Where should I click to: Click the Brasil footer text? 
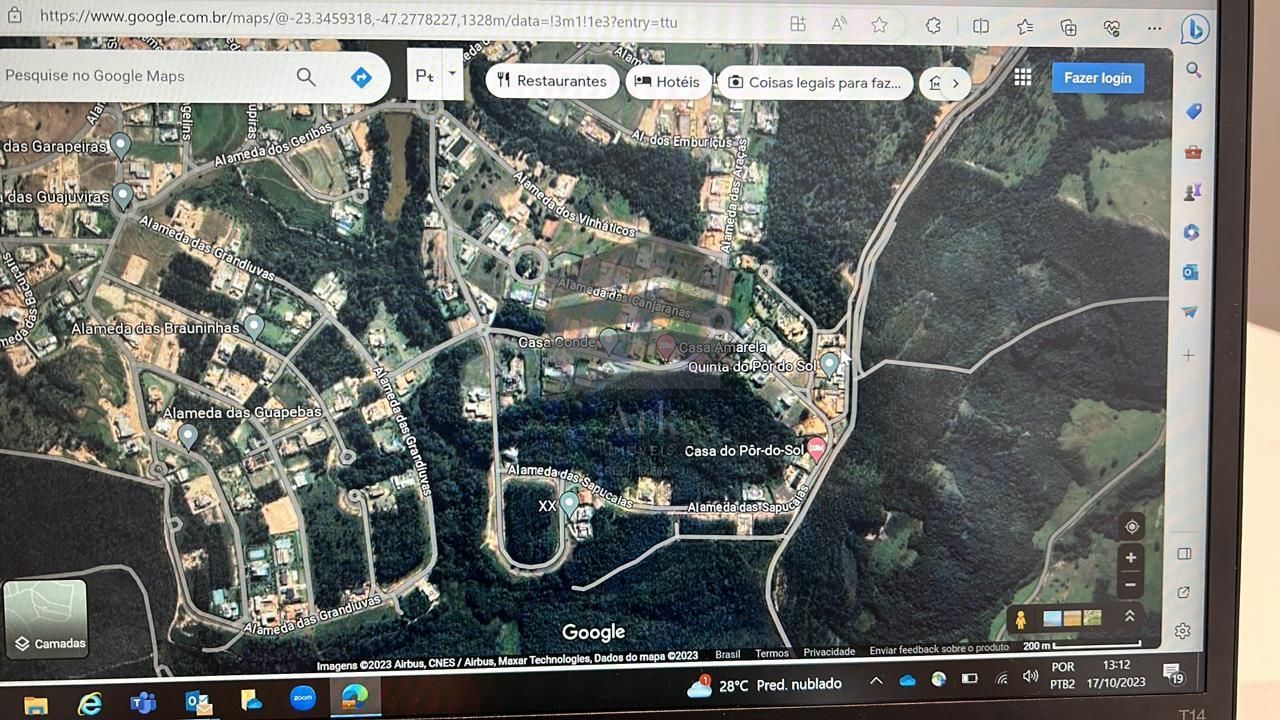(728, 655)
